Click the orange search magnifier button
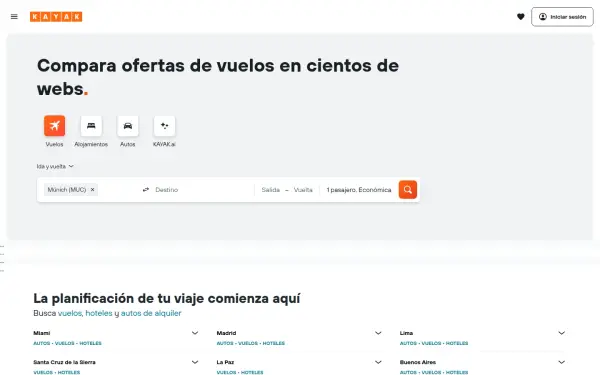This screenshot has width=600, height=375. point(408,190)
